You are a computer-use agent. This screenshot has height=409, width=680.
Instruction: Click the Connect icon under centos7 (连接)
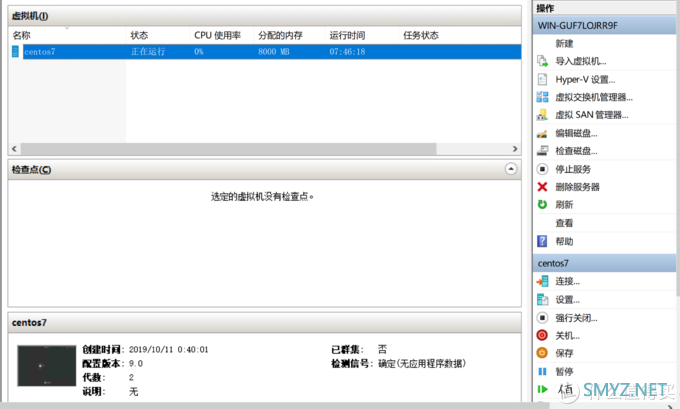[x=542, y=281]
